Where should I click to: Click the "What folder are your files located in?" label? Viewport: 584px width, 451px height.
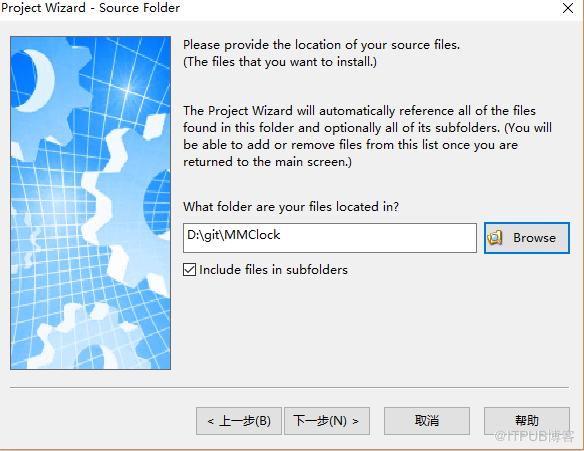point(291,207)
